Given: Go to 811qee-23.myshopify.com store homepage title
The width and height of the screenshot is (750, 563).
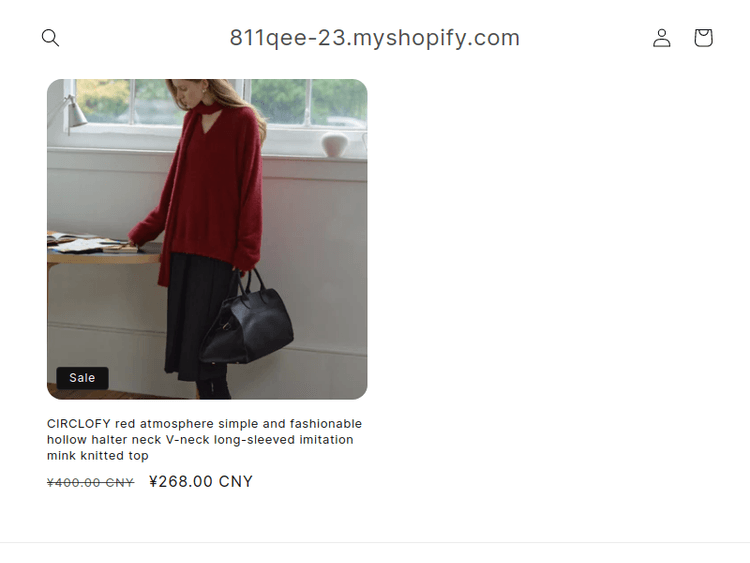Looking at the screenshot, I should pos(375,38).
